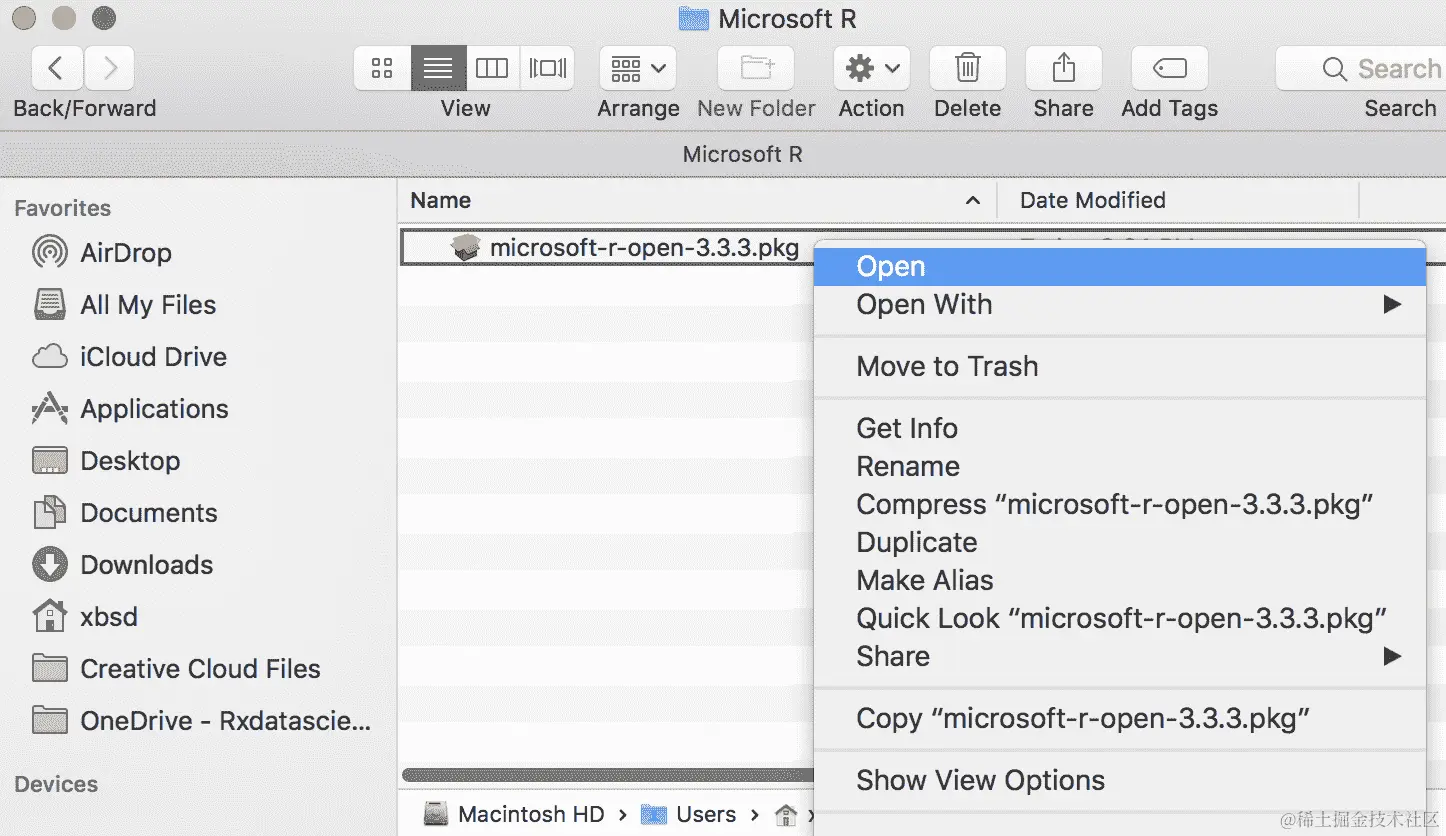Image resolution: width=1446 pixels, height=836 pixels.
Task: Choose Open in context menu
Action: click(1119, 267)
